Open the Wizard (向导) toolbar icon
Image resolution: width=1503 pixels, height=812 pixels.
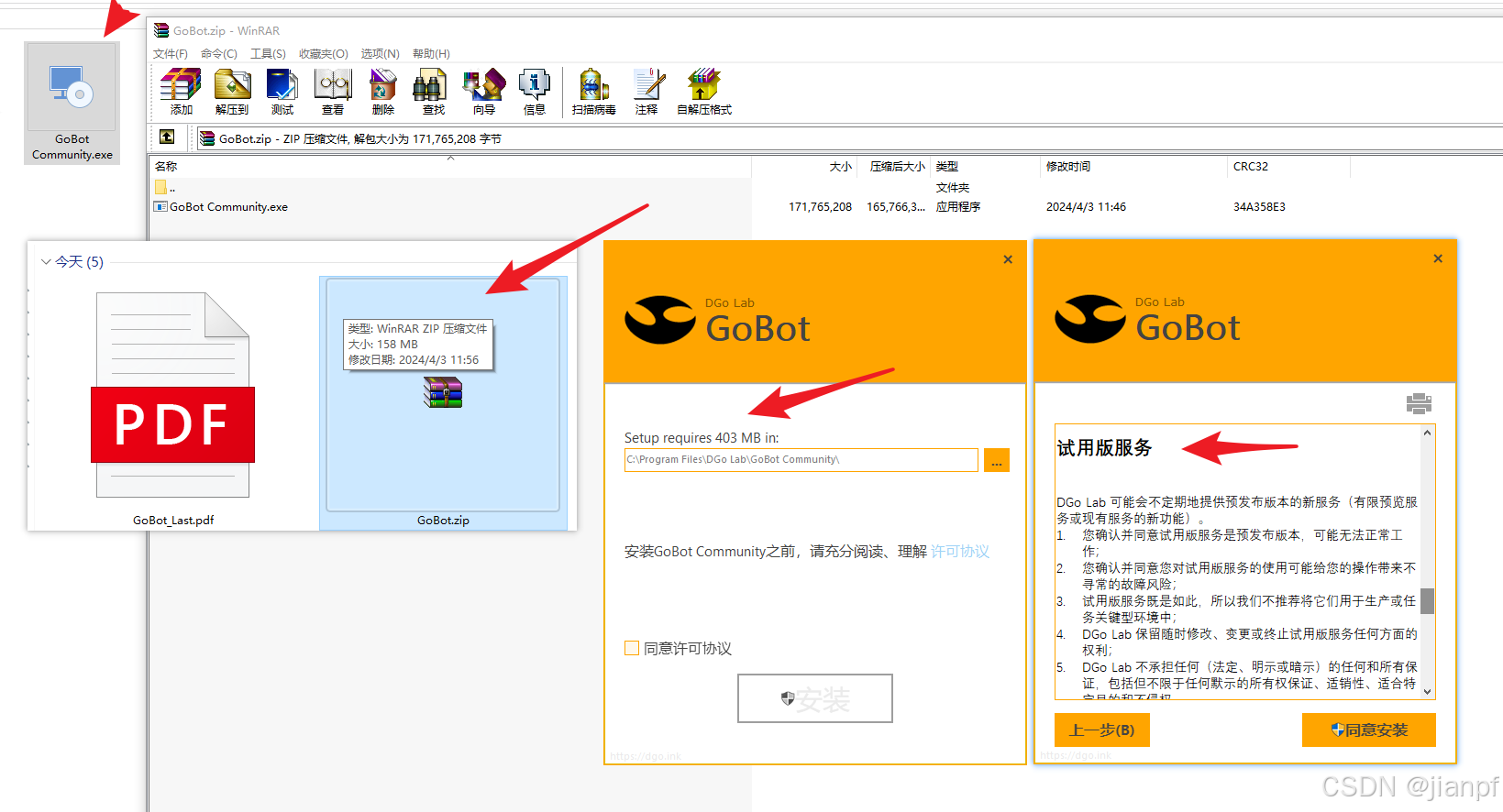tap(484, 92)
